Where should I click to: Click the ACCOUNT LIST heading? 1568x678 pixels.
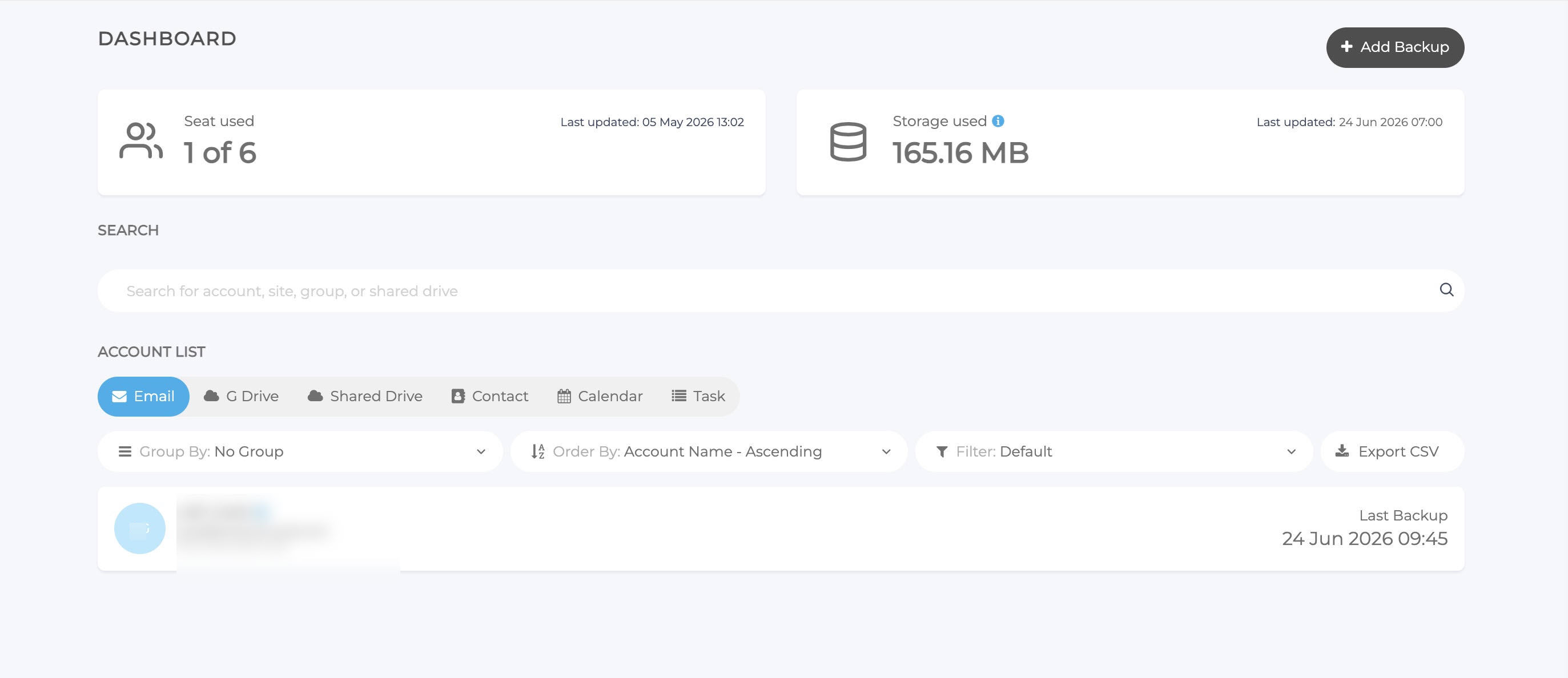[x=151, y=352]
